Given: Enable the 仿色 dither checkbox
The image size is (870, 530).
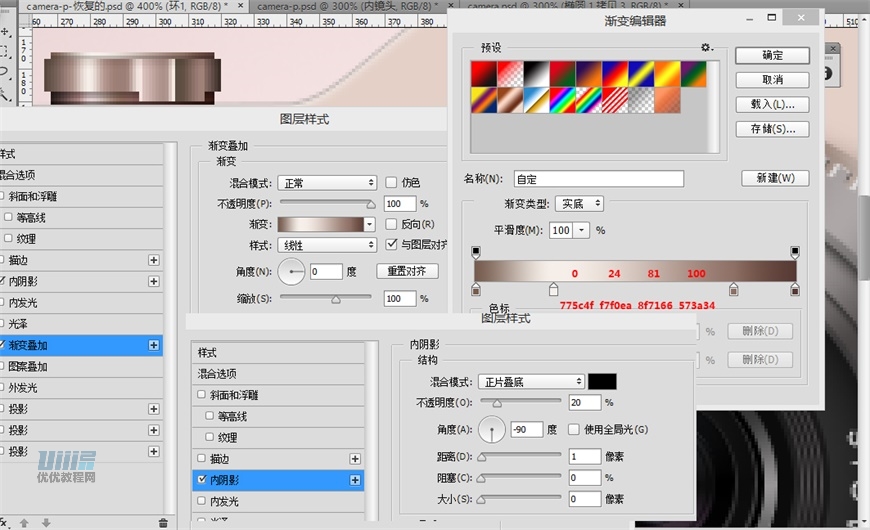Looking at the screenshot, I should click(x=391, y=182).
